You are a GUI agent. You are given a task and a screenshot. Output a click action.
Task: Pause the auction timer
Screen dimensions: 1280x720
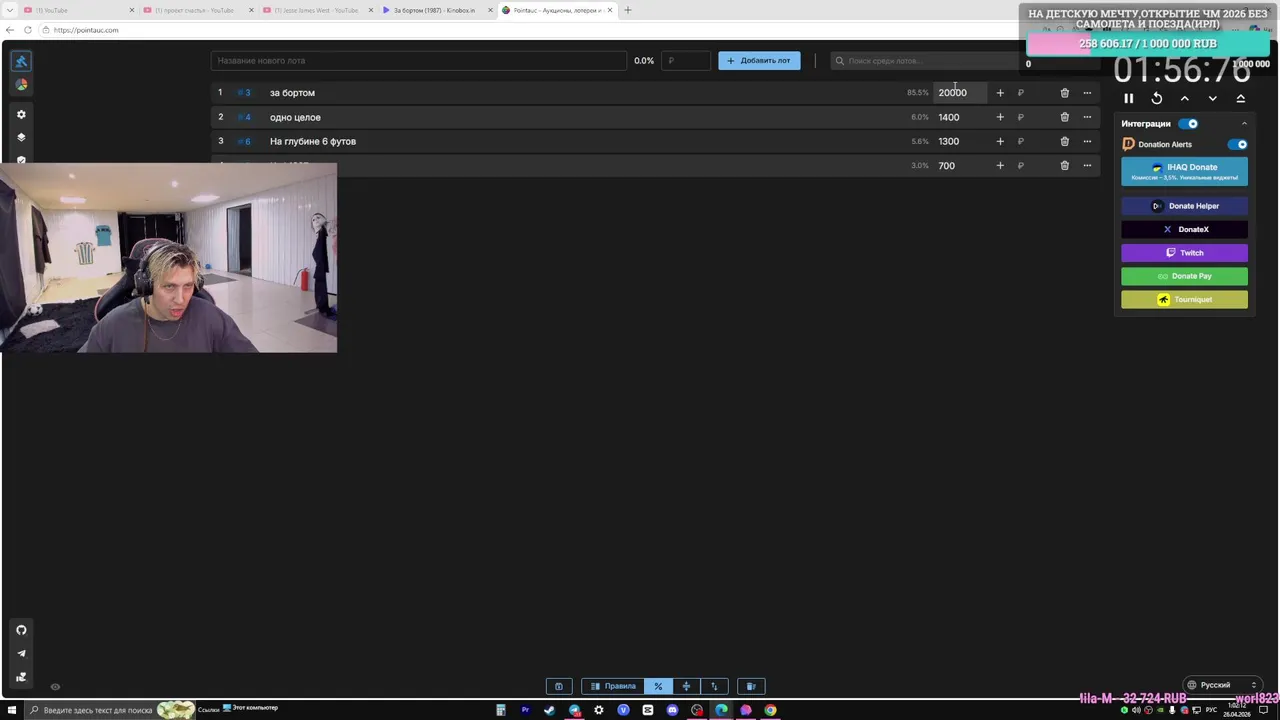pos(1129,99)
